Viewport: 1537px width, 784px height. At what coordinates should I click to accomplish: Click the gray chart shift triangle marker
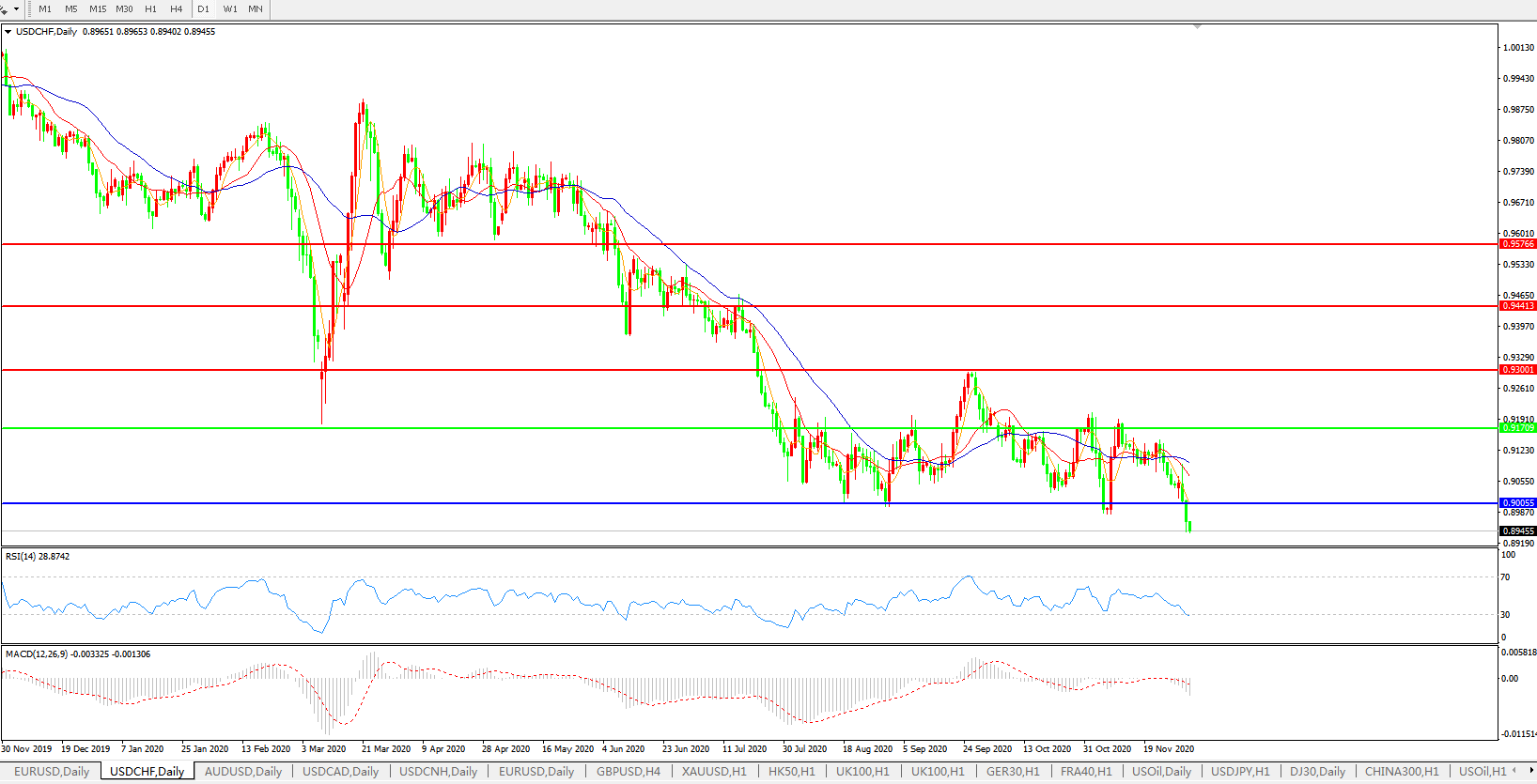pos(1197,27)
